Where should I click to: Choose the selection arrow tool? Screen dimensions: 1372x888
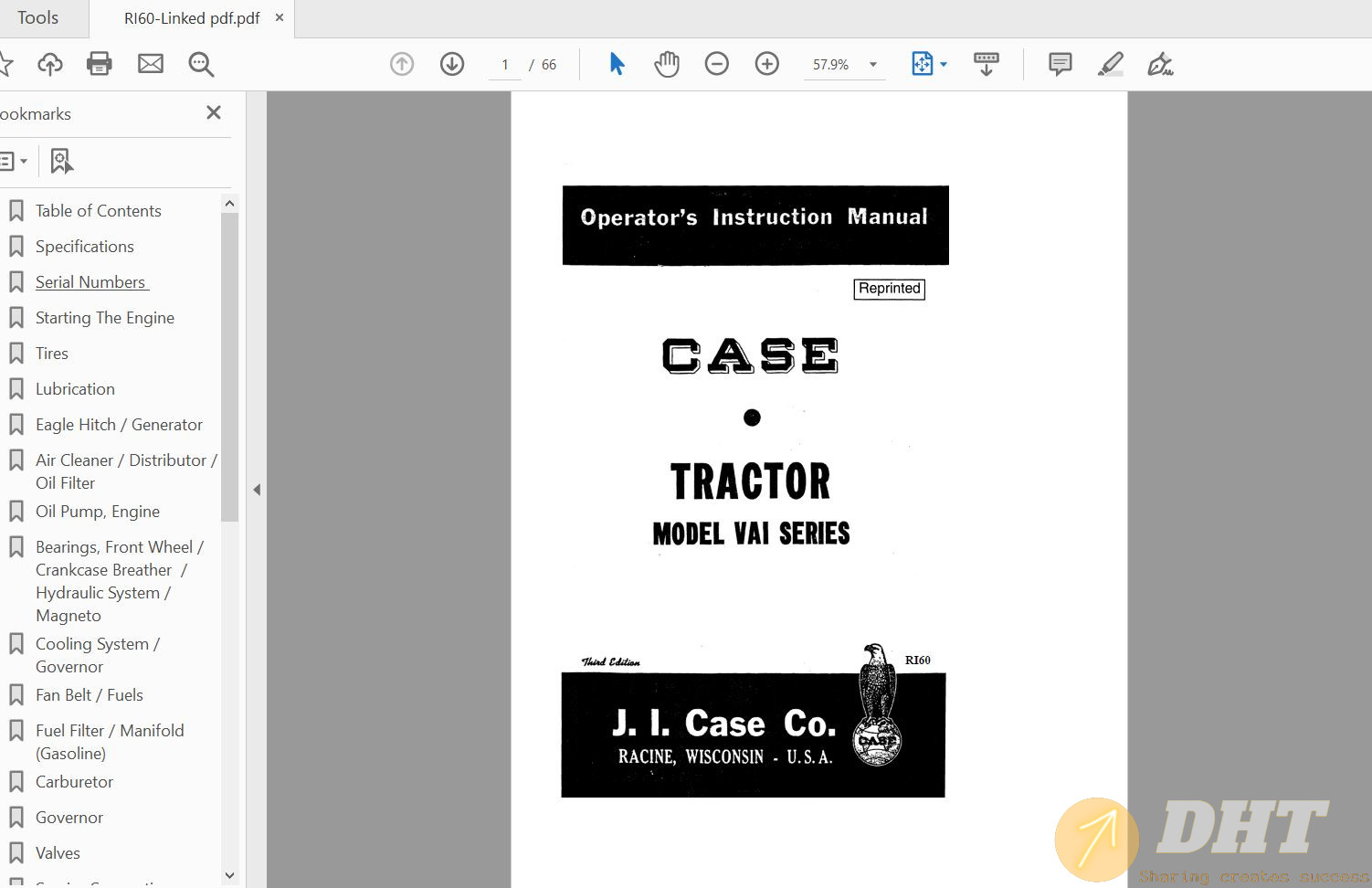[617, 64]
